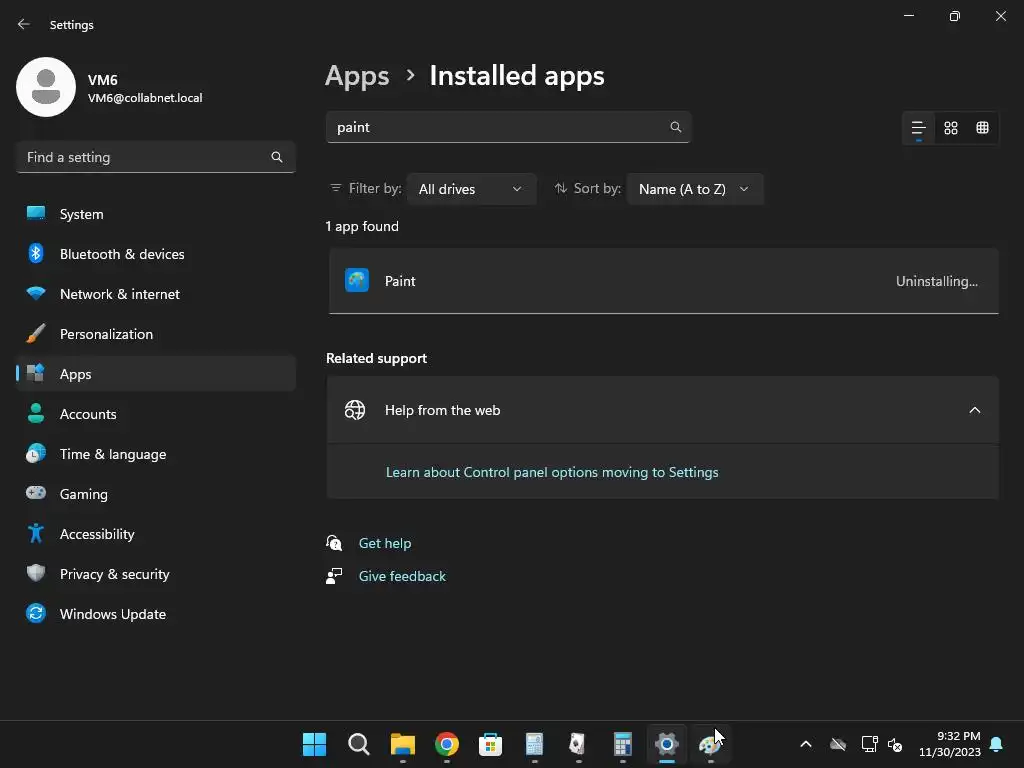The image size is (1024, 768).
Task: Open Accounts settings
Action: tap(155, 414)
